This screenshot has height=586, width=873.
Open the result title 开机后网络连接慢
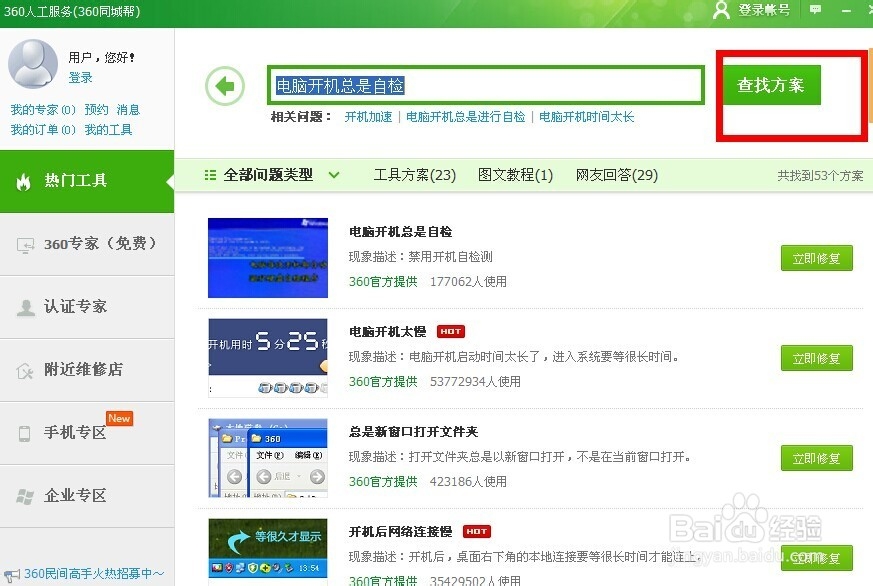pos(400,532)
